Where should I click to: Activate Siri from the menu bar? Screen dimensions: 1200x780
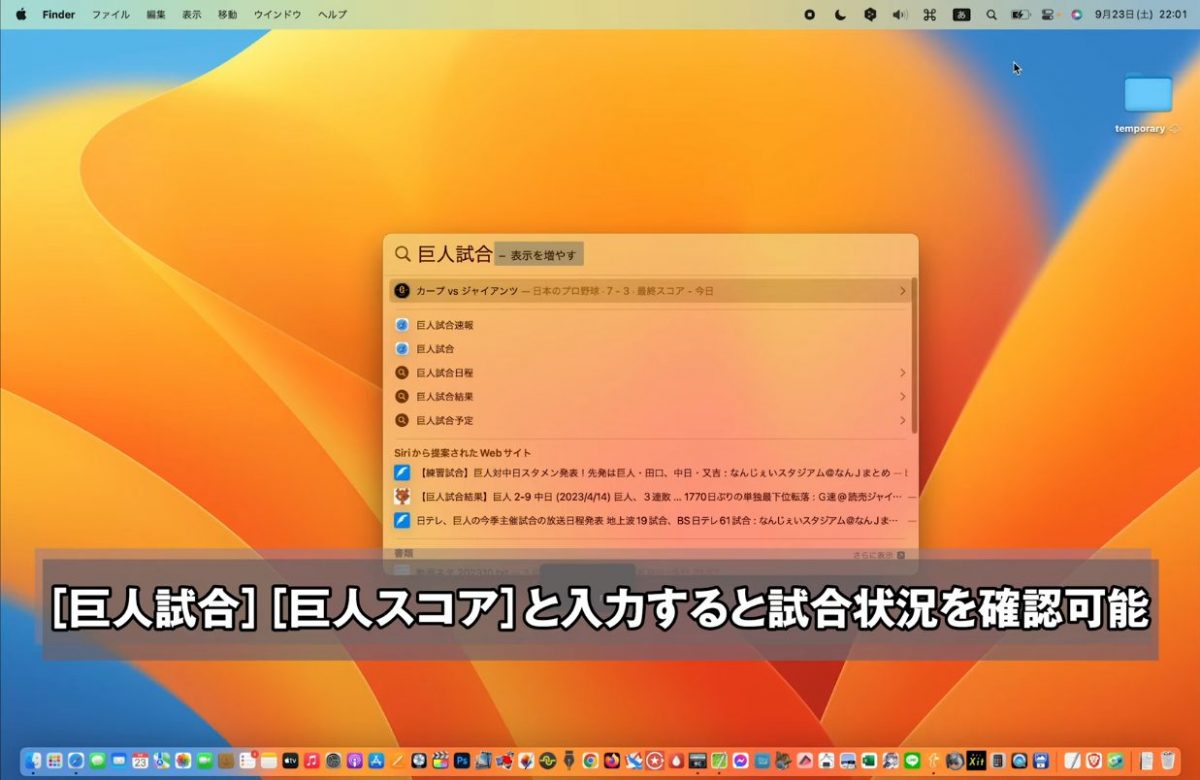[1077, 15]
